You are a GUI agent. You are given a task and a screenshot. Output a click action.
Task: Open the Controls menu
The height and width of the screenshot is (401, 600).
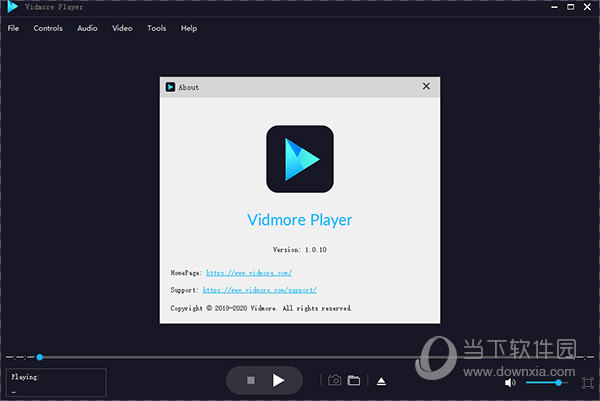(48, 28)
